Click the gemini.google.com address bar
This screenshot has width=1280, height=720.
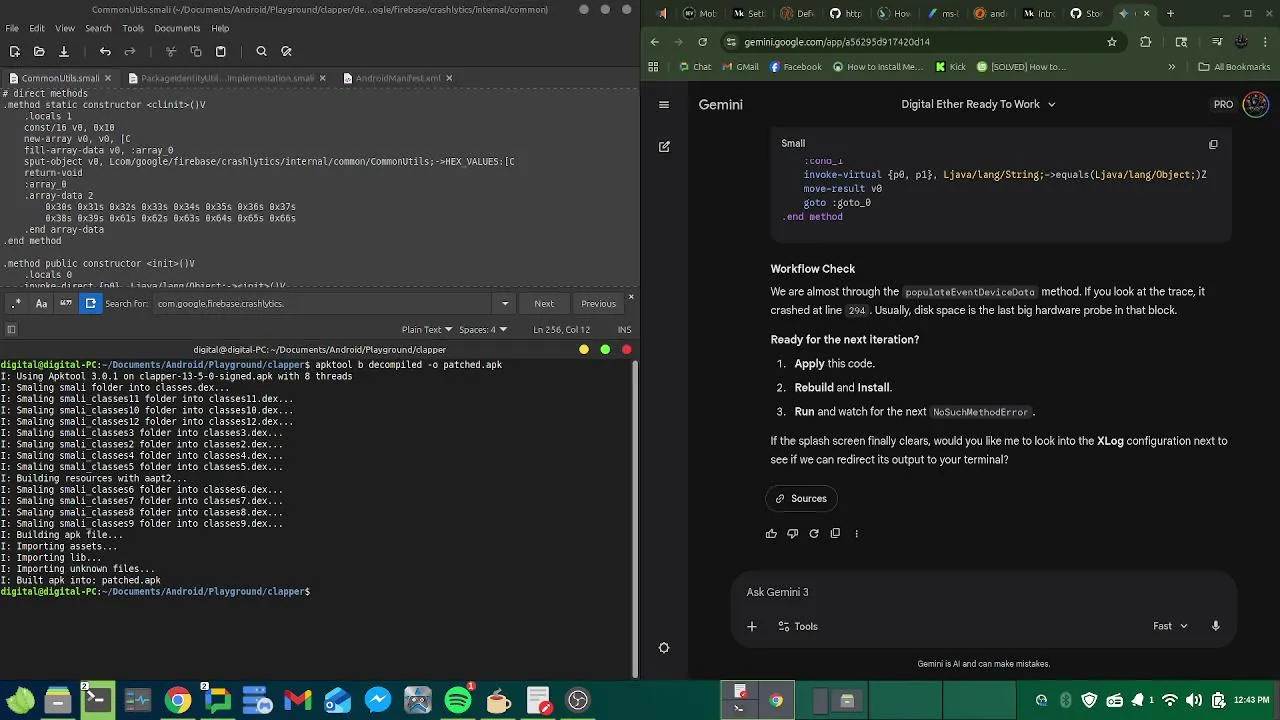point(910,42)
